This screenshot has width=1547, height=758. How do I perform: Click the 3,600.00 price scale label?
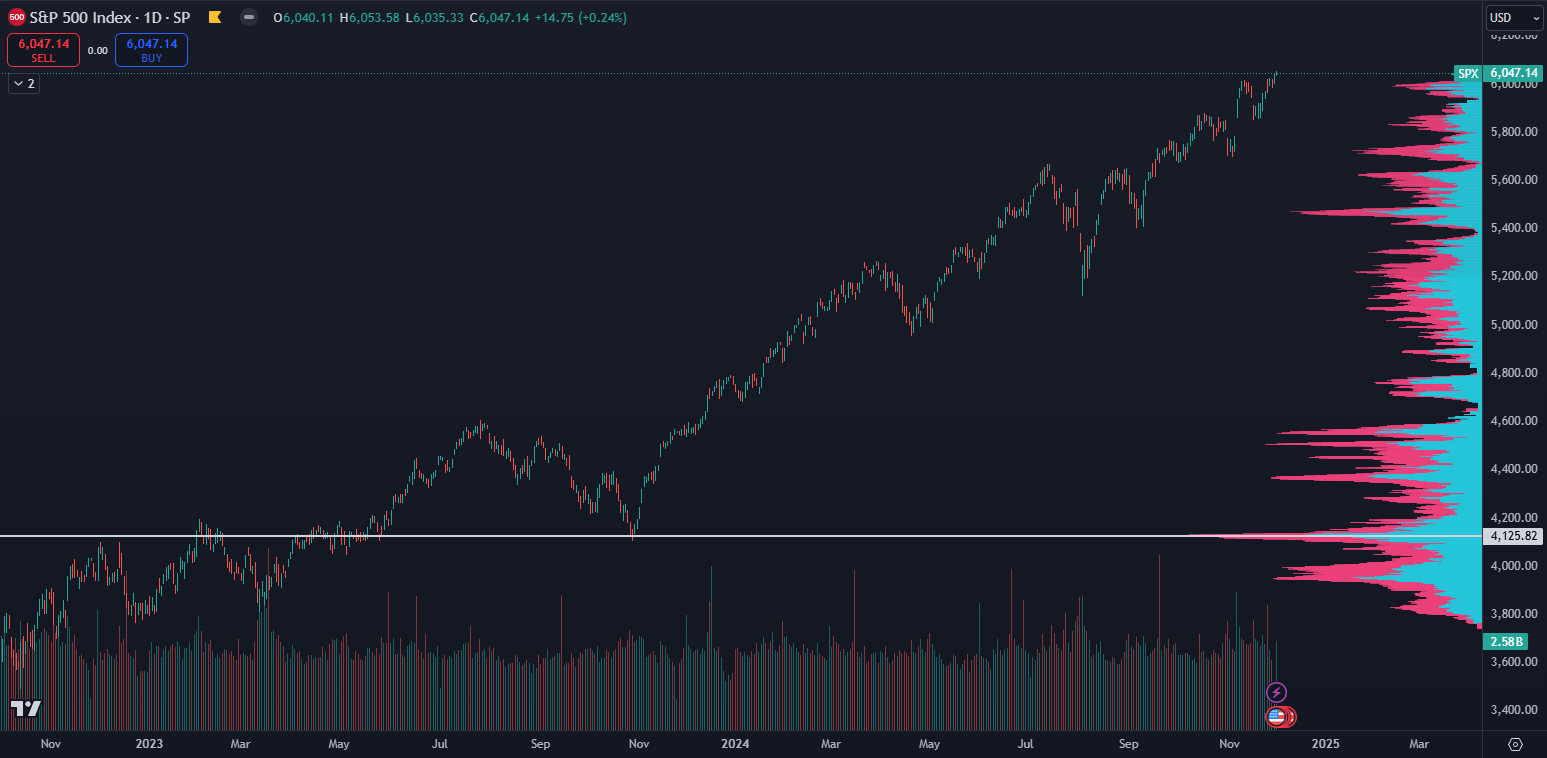pyautogui.click(x=1514, y=662)
